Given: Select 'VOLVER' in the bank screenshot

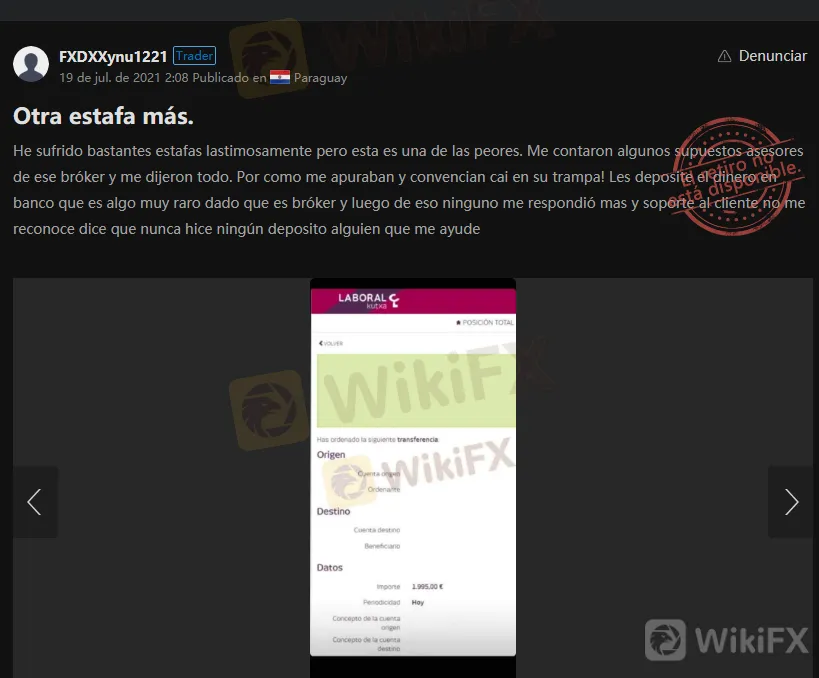Looking at the screenshot, I should coord(331,343).
